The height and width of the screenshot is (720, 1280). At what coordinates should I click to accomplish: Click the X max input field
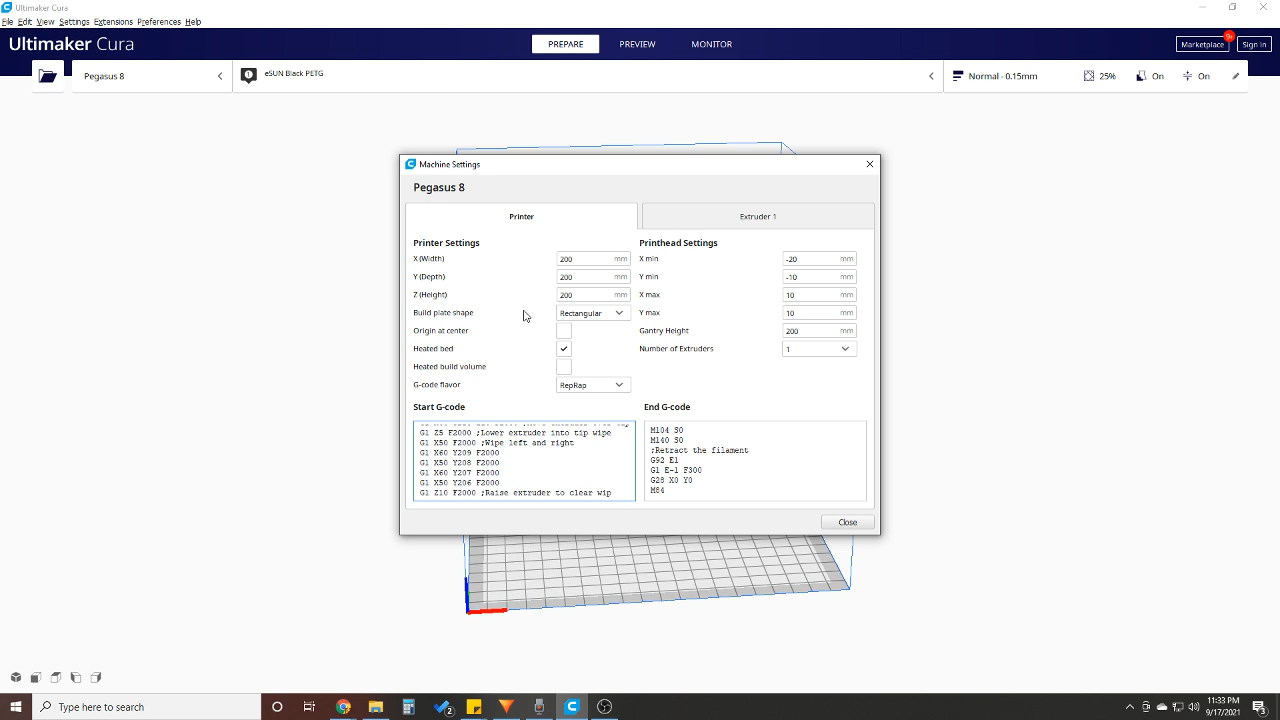[x=819, y=295]
